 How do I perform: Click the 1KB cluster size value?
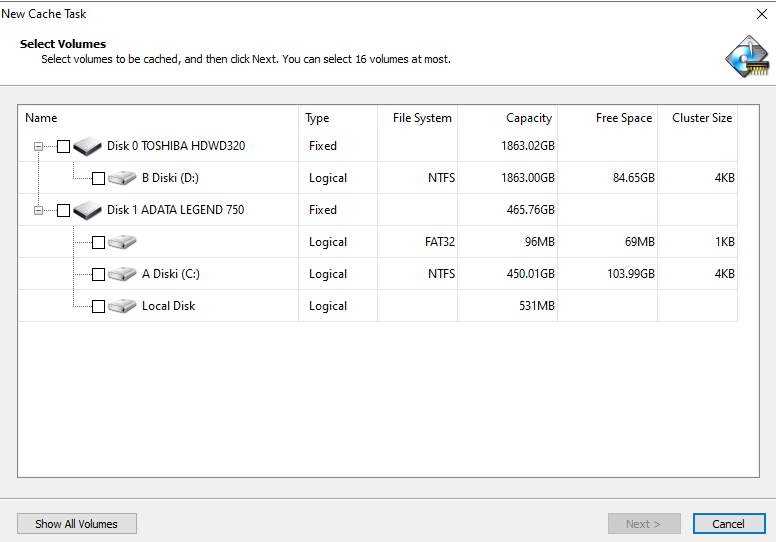tap(725, 242)
